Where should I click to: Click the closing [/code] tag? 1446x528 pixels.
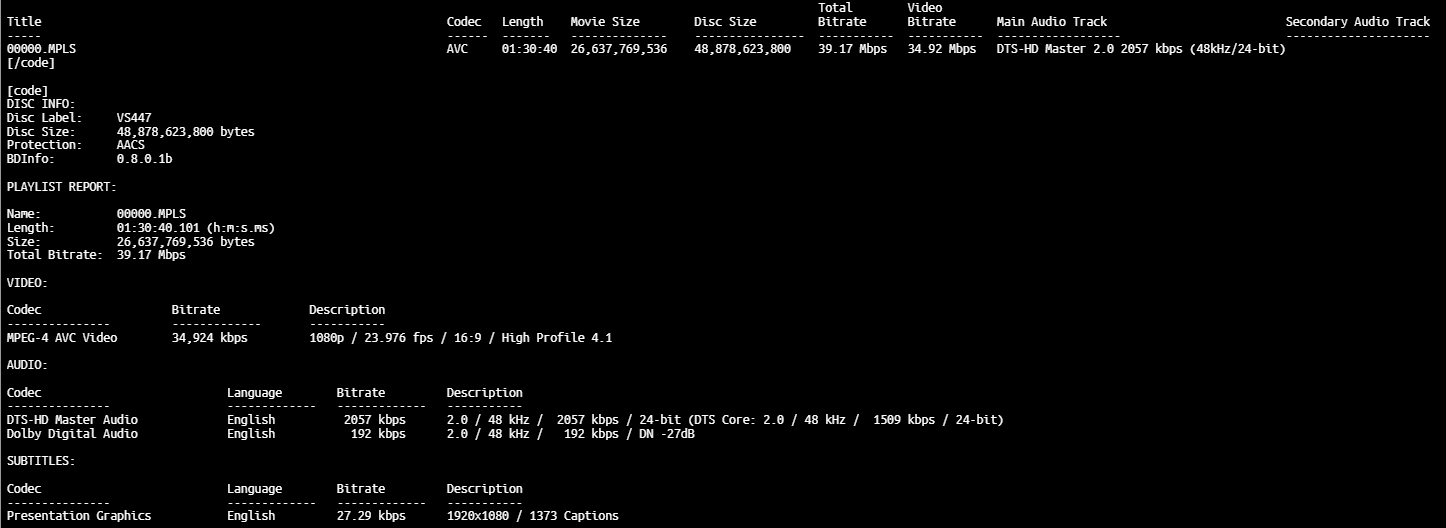point(31,63)
